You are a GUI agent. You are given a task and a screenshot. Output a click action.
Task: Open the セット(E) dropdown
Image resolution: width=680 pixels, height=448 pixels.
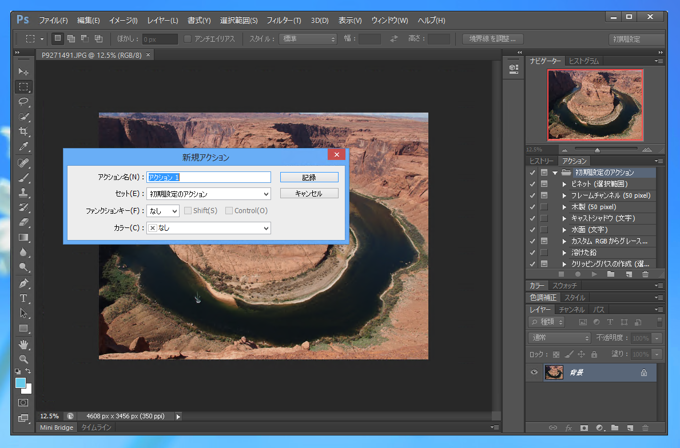pyautogui.click(x=209, y=194)
